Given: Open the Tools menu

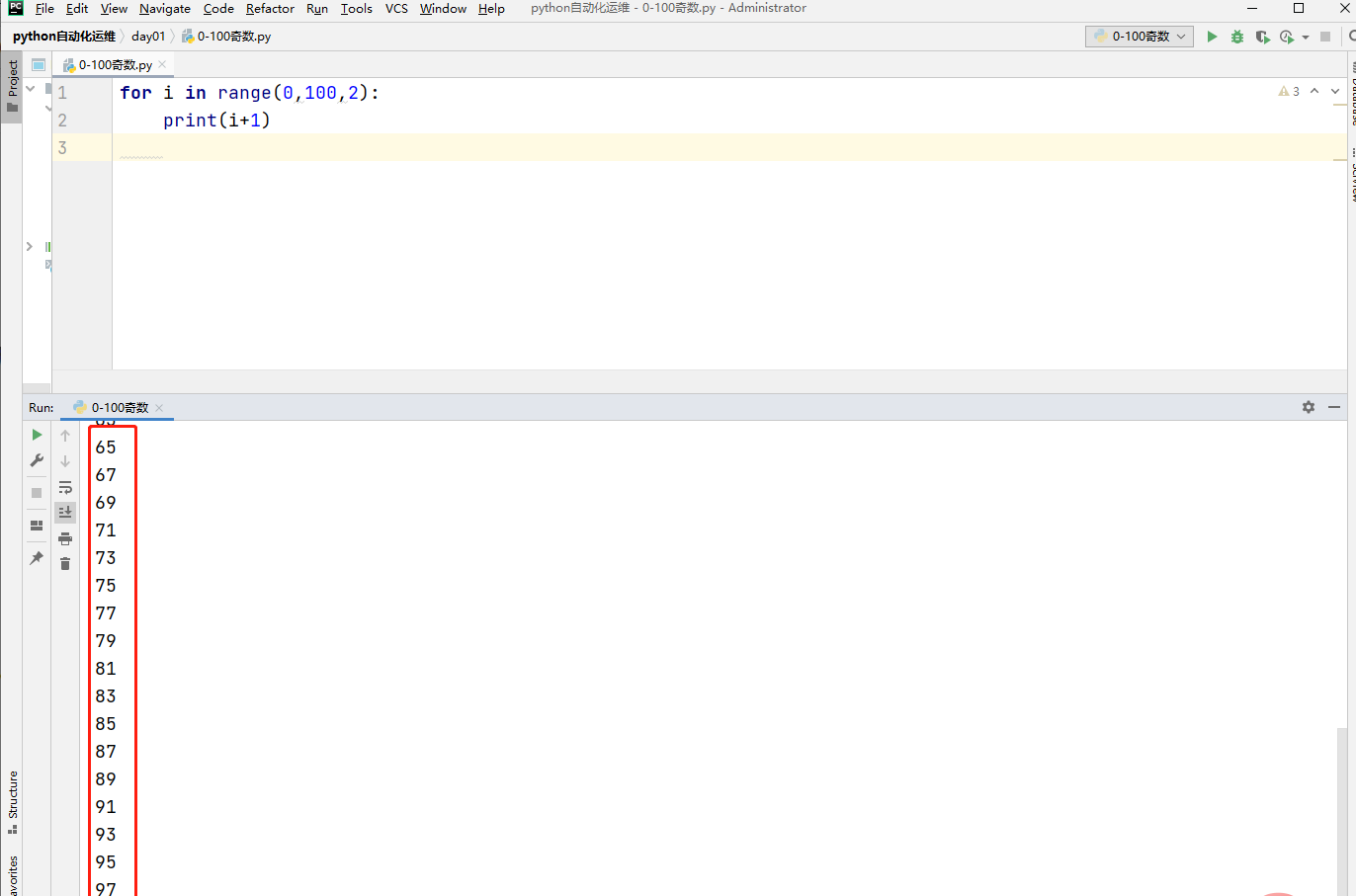Looking at the screenshot, I should [x=357, y=9].
